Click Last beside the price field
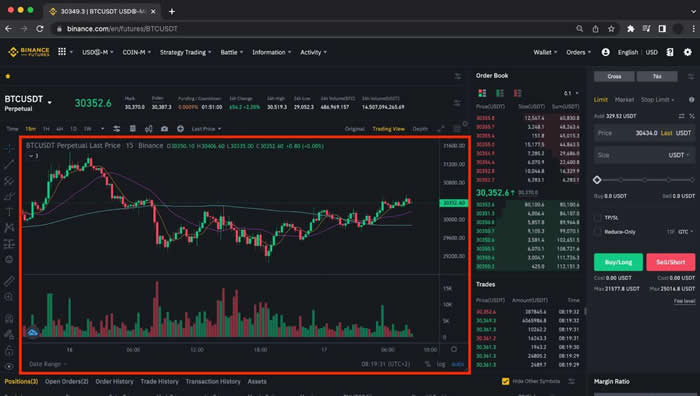The image size is (700, 396). tap(667, 133)
